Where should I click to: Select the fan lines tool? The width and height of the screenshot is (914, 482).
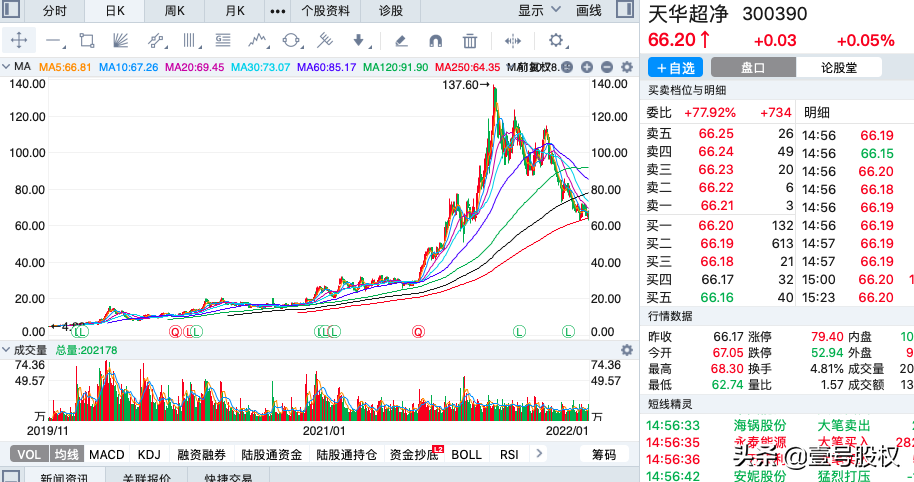(120, 41)
